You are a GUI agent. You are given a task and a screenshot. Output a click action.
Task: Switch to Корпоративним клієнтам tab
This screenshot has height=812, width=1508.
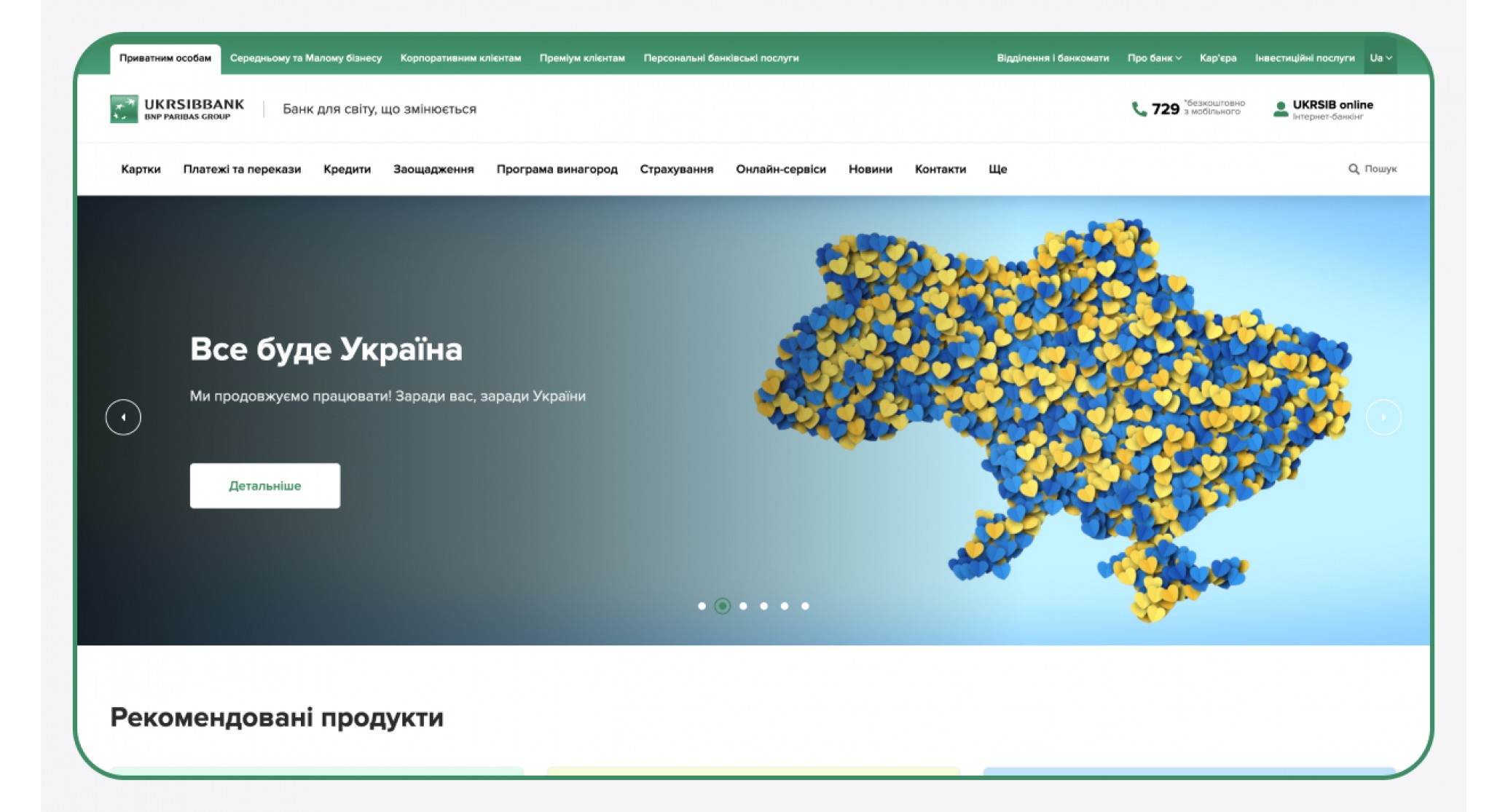click(460, 58)
